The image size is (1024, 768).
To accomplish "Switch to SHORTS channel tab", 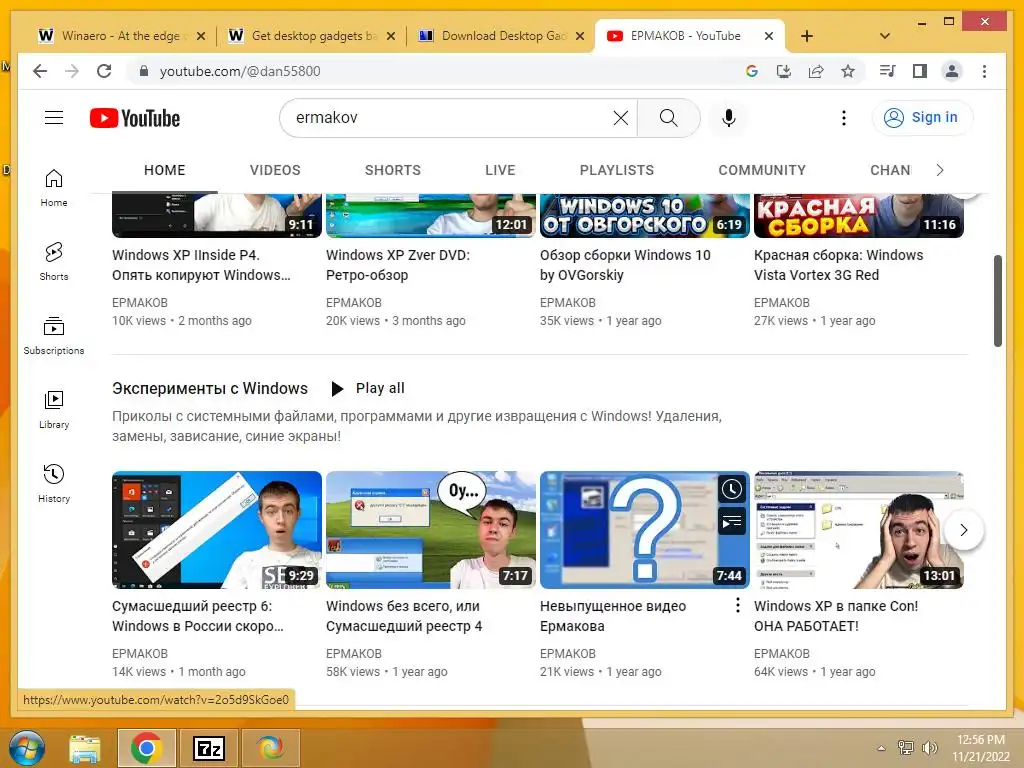I will point(392,170).
